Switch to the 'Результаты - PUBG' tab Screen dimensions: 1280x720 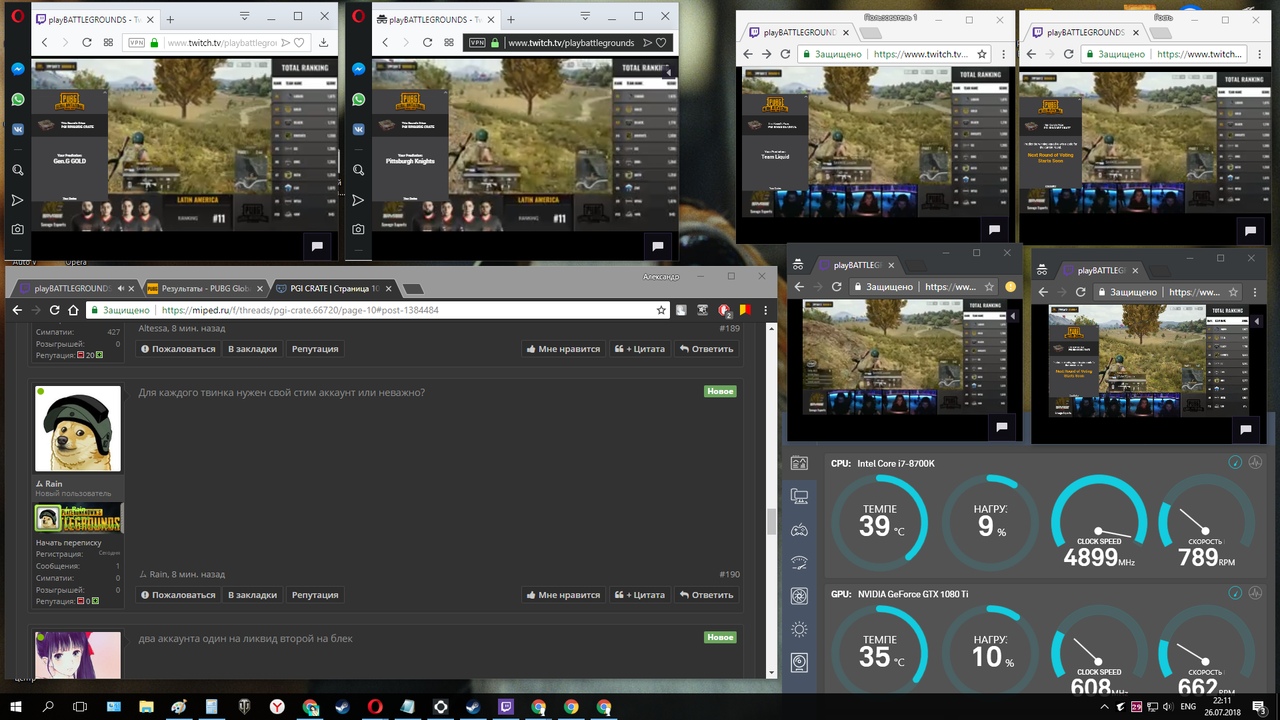(204, 289)
